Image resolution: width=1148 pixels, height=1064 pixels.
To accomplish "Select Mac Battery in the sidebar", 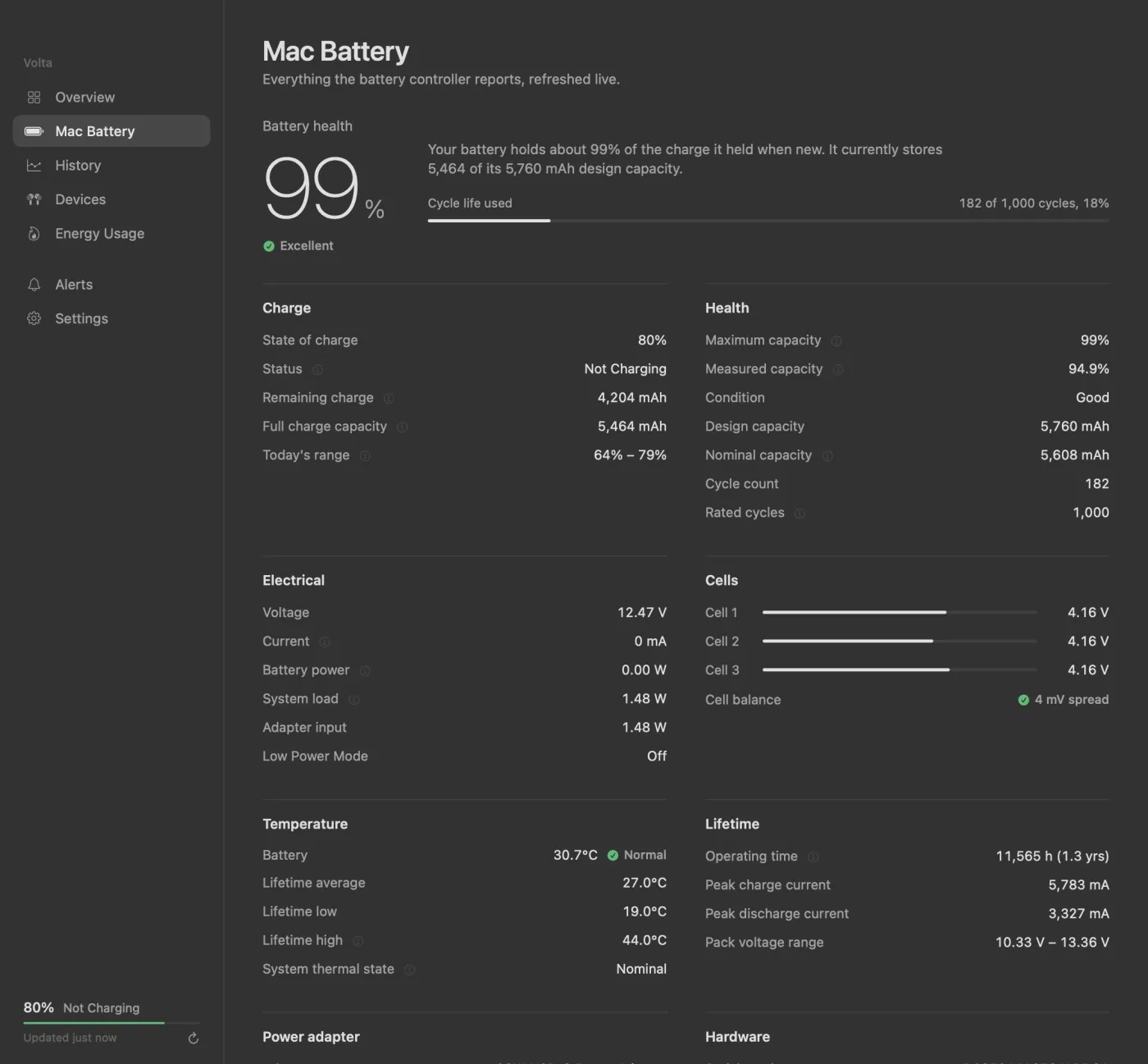I will (x=112, y=131).
